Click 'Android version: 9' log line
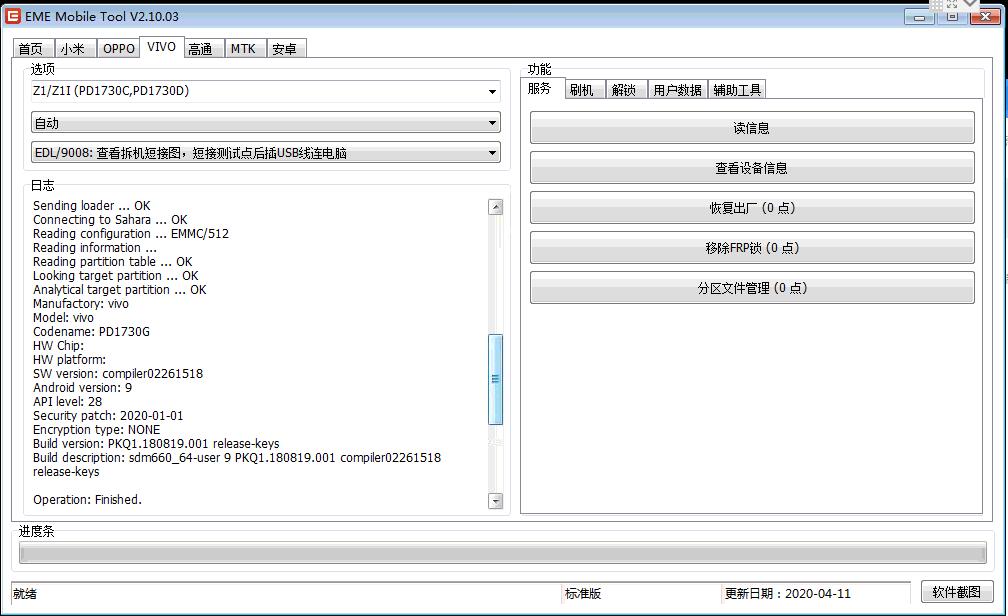Image resolution: width=1008 pixels, height=616 pixels. point(82,388)
